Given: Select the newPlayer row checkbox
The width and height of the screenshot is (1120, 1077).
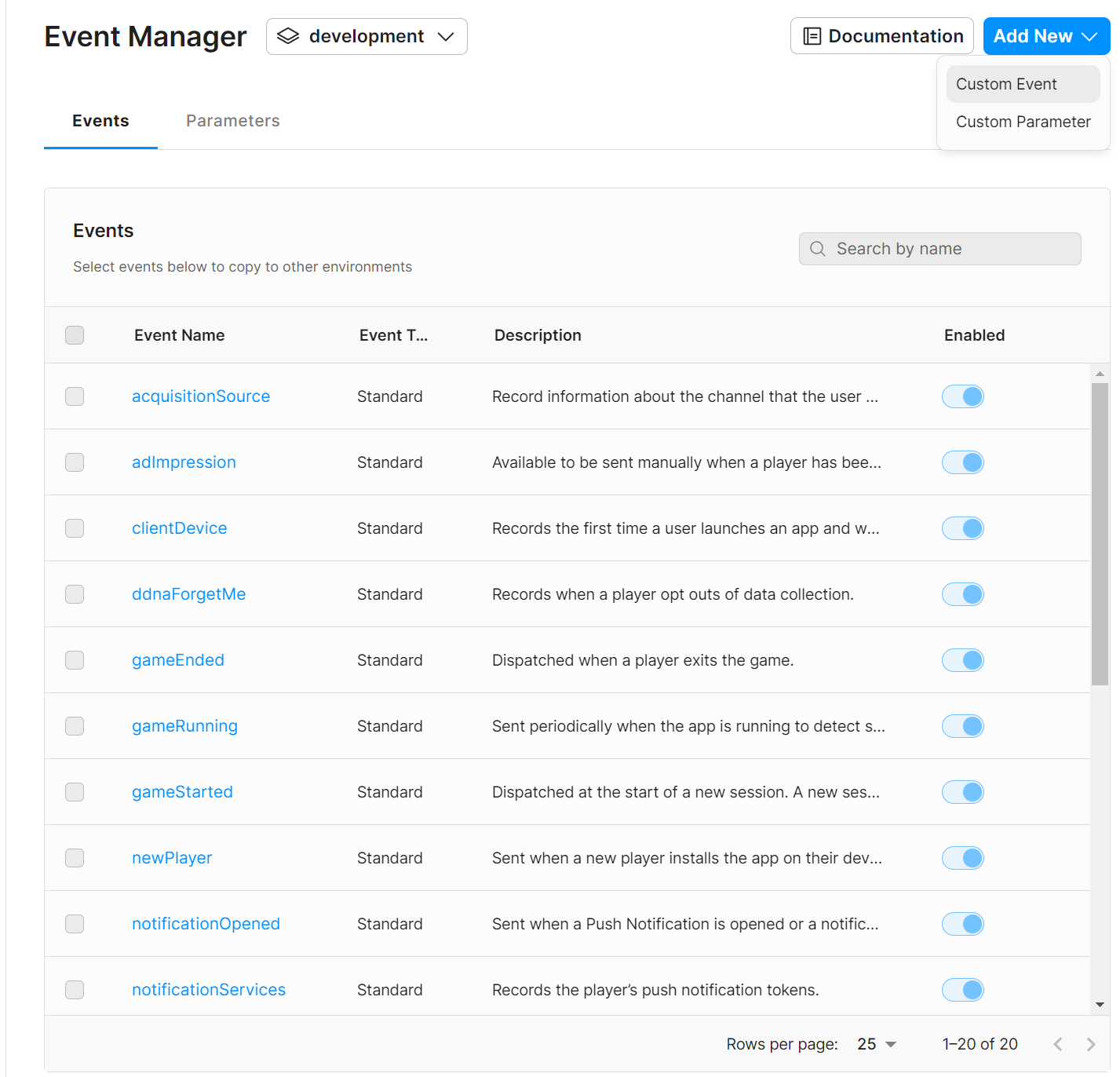Looking at the screenshot, I should click(x=75, y=858).
